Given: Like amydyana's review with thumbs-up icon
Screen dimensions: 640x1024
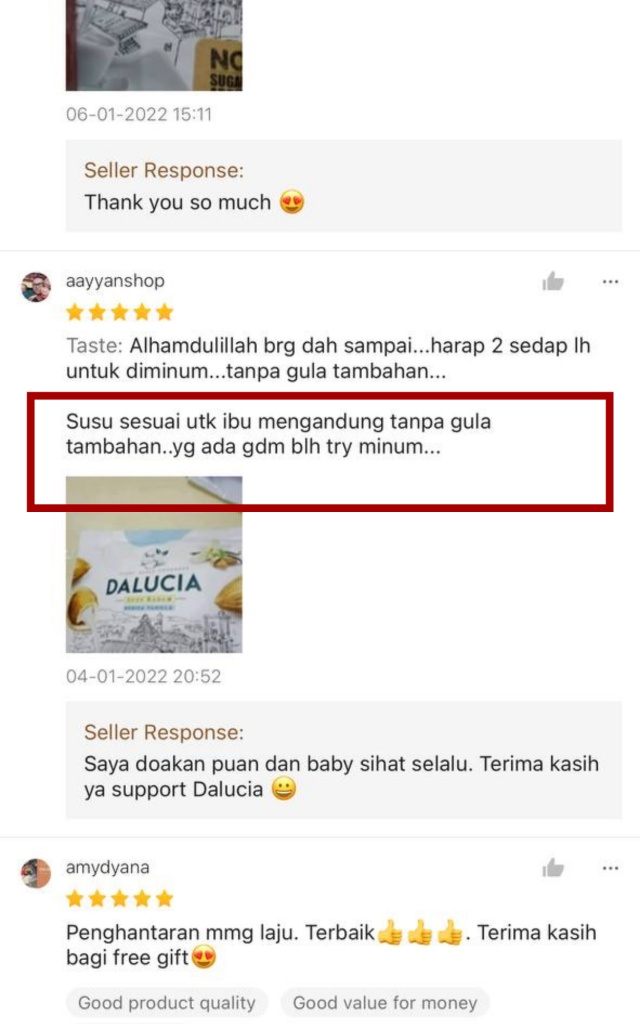Looking at the screenshot, I should (x=552, y=868).
